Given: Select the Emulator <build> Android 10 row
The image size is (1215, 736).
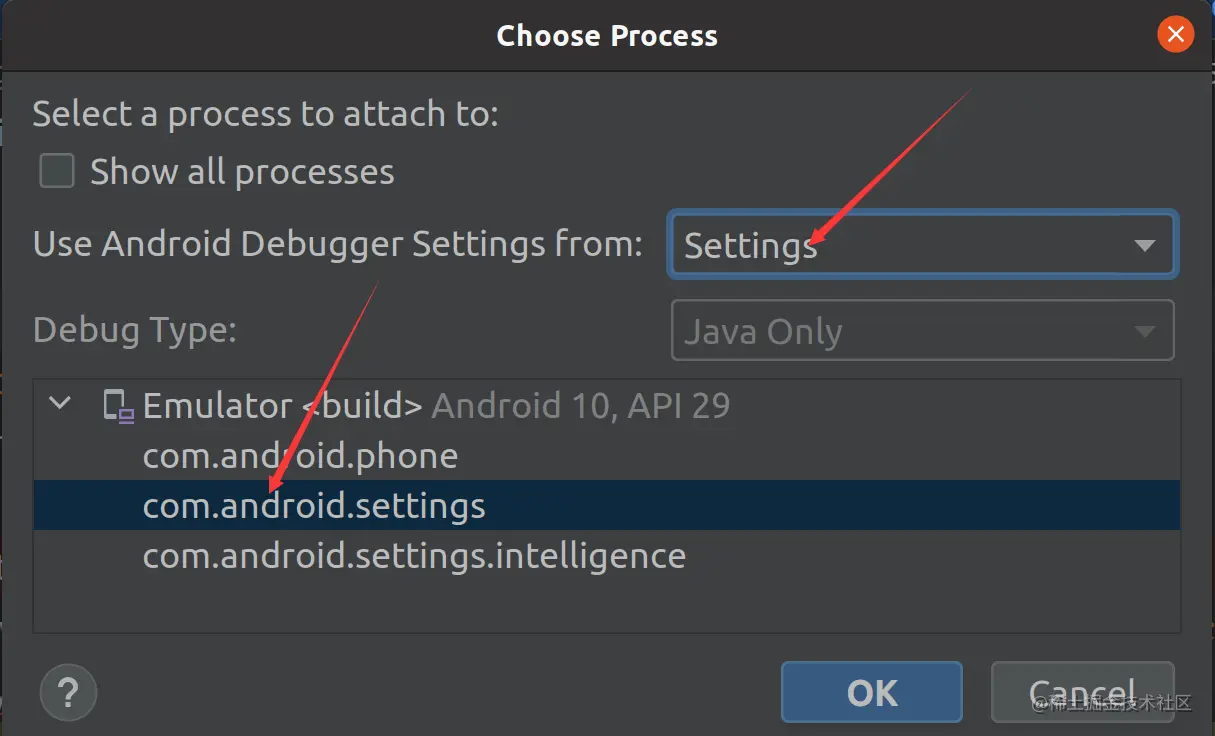Looking at the screenshot, I should pos(607,406).
